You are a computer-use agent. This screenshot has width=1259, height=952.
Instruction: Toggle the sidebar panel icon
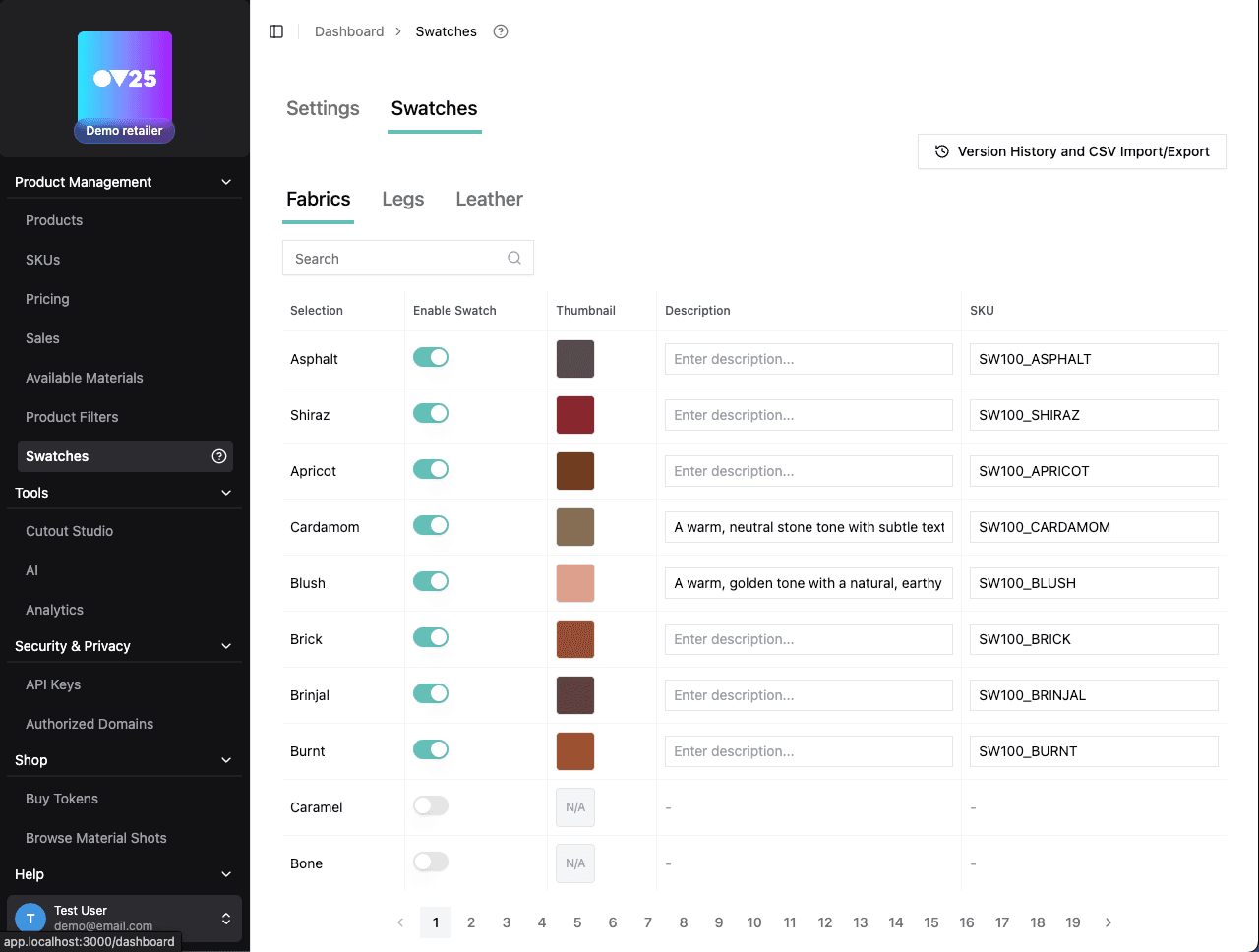tap(276, 31)
